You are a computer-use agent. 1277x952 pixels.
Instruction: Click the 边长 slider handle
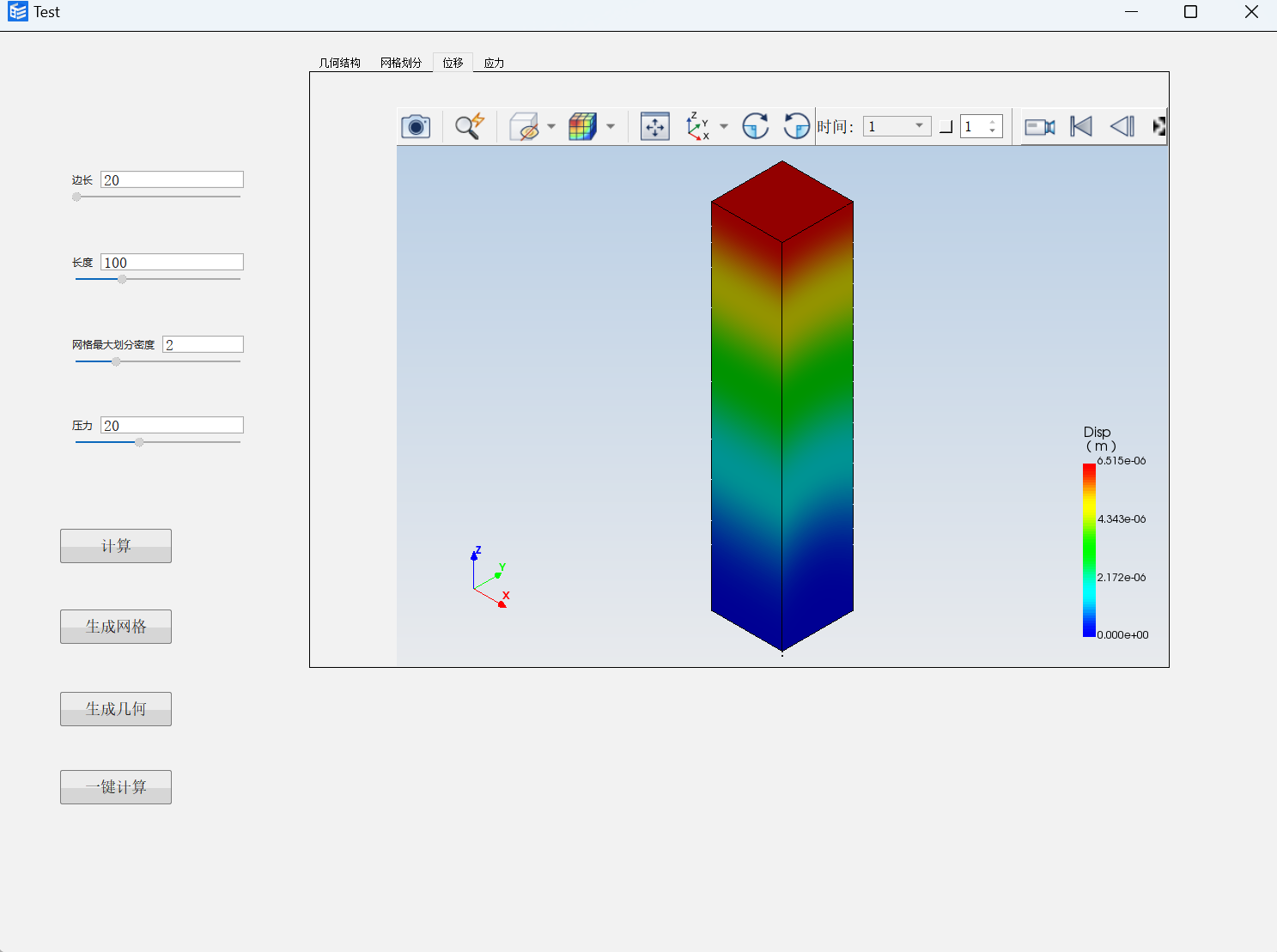coord(76,197)
